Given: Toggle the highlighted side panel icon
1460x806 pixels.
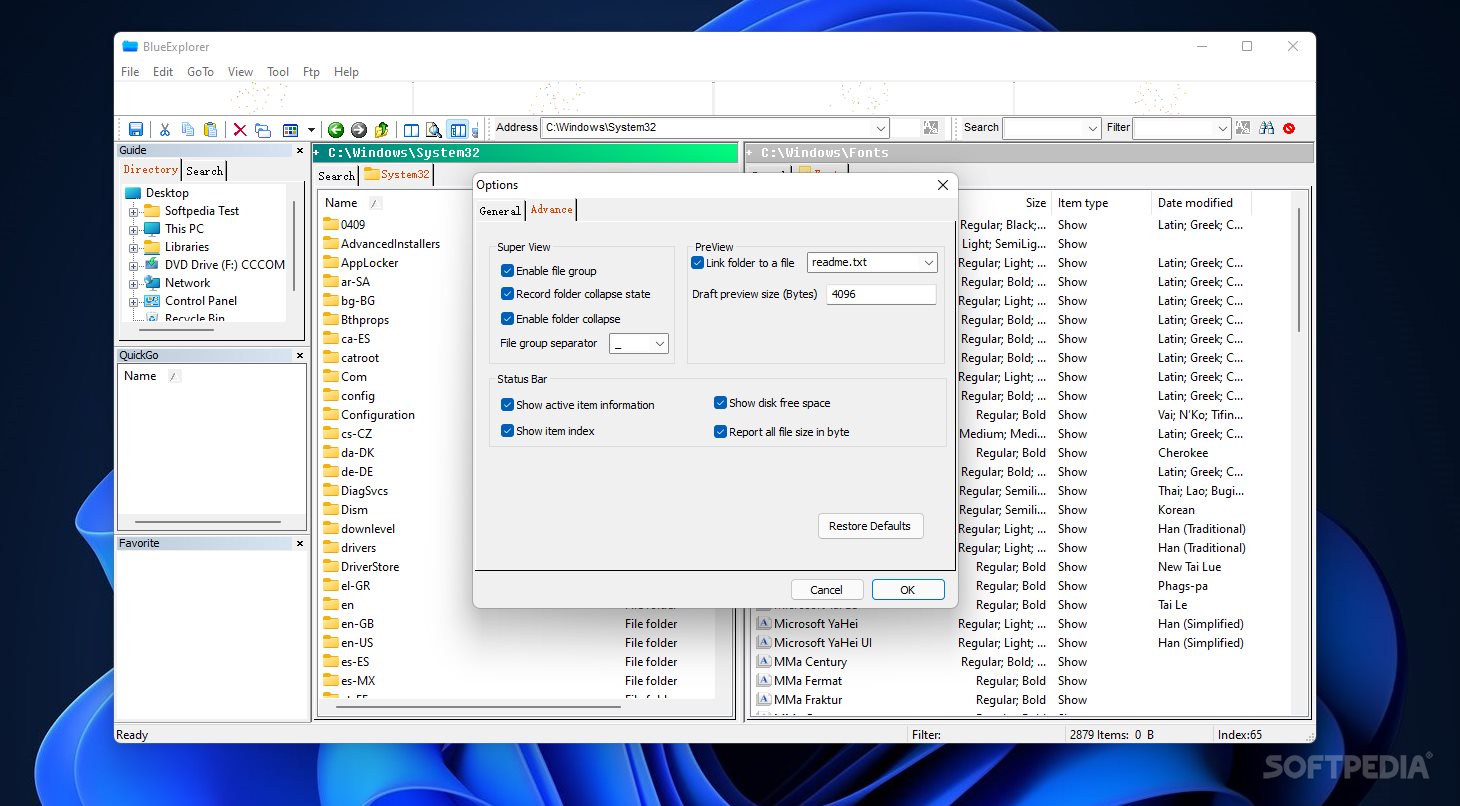Looking at the screenshot, I should point(458,129).
